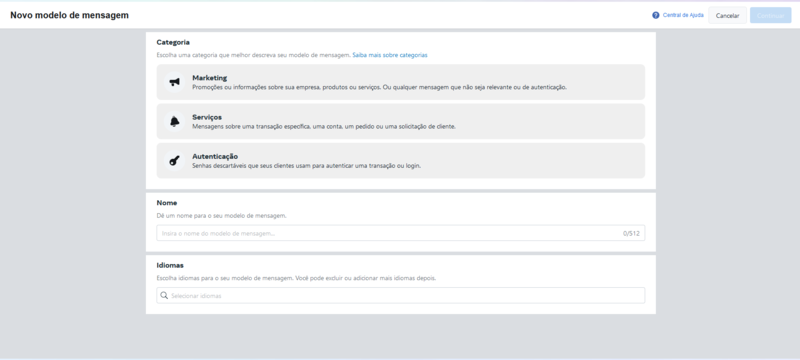Click text 'Dê um nome para o seu modelo'
Viewport: 800px width, 360px height.
click(221, 216)
